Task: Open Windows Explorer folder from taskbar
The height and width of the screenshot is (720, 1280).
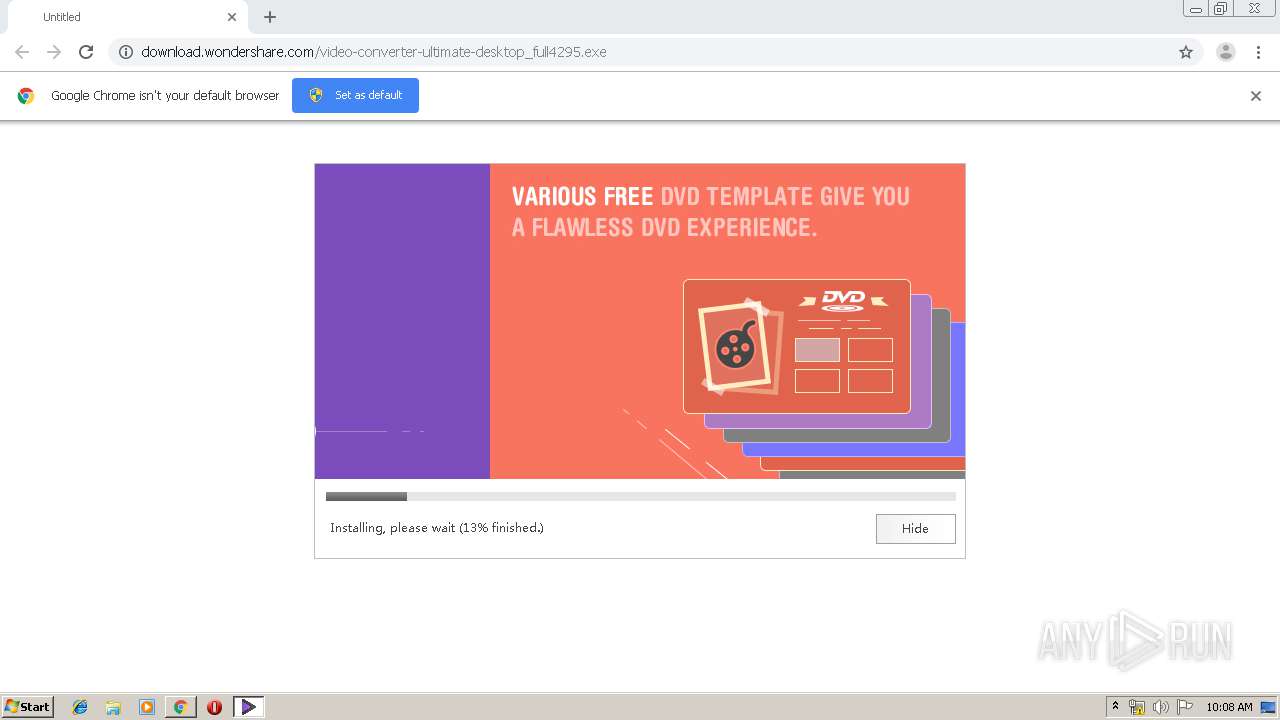Action: point(113,707)
